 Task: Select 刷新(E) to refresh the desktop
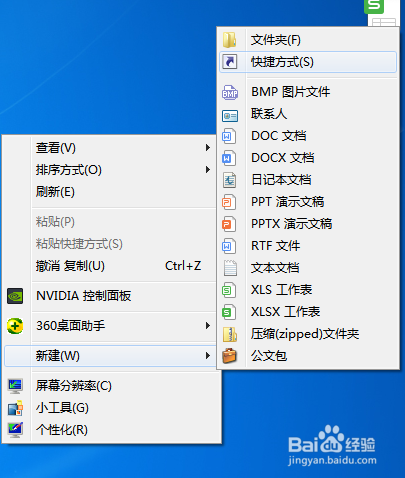109,192
